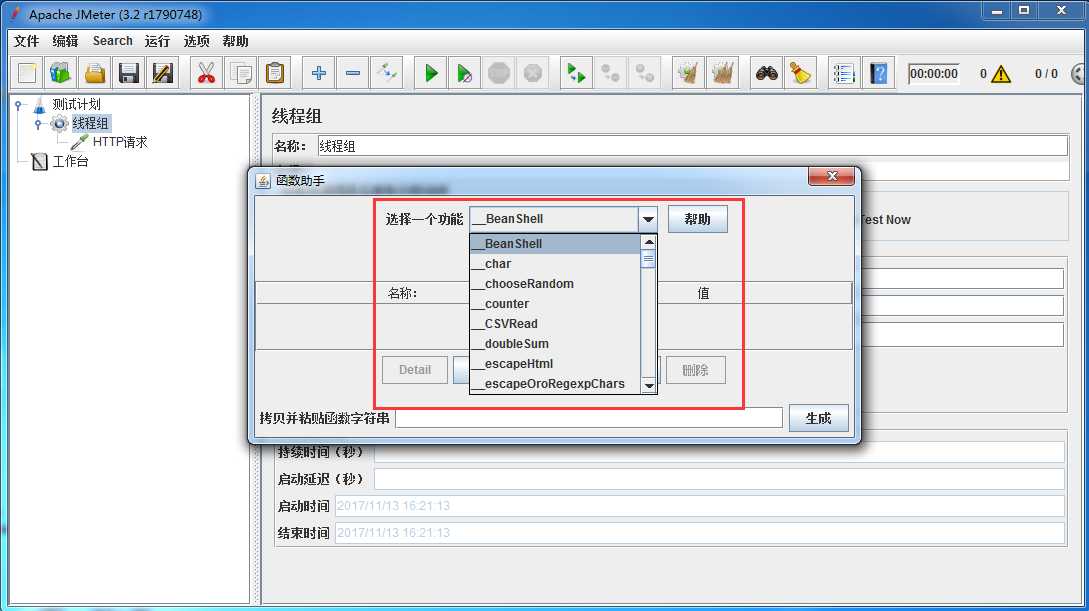Choose __escapeHtml from the function list
The height and width of the screenshot is (611, 1089).
coord(555,364)
